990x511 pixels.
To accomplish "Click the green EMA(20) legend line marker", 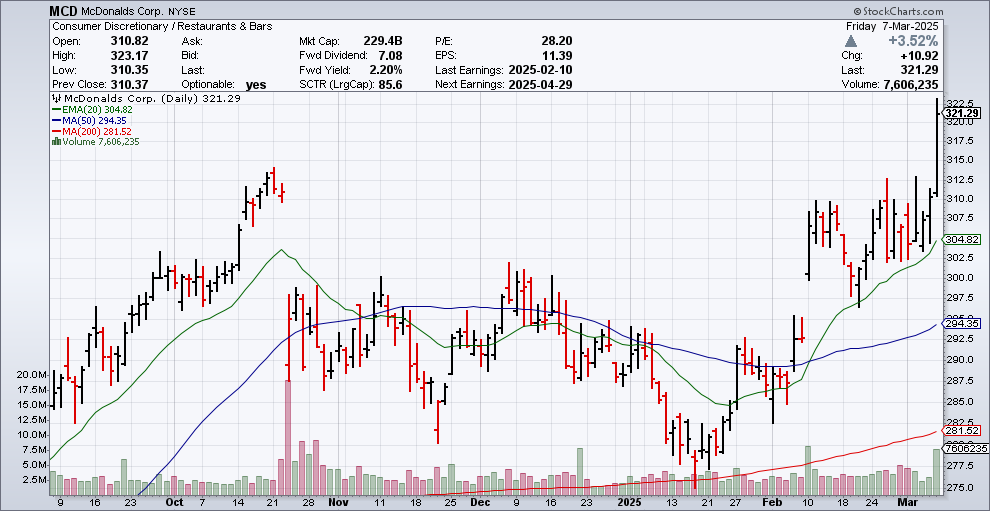I will point(57,109).
